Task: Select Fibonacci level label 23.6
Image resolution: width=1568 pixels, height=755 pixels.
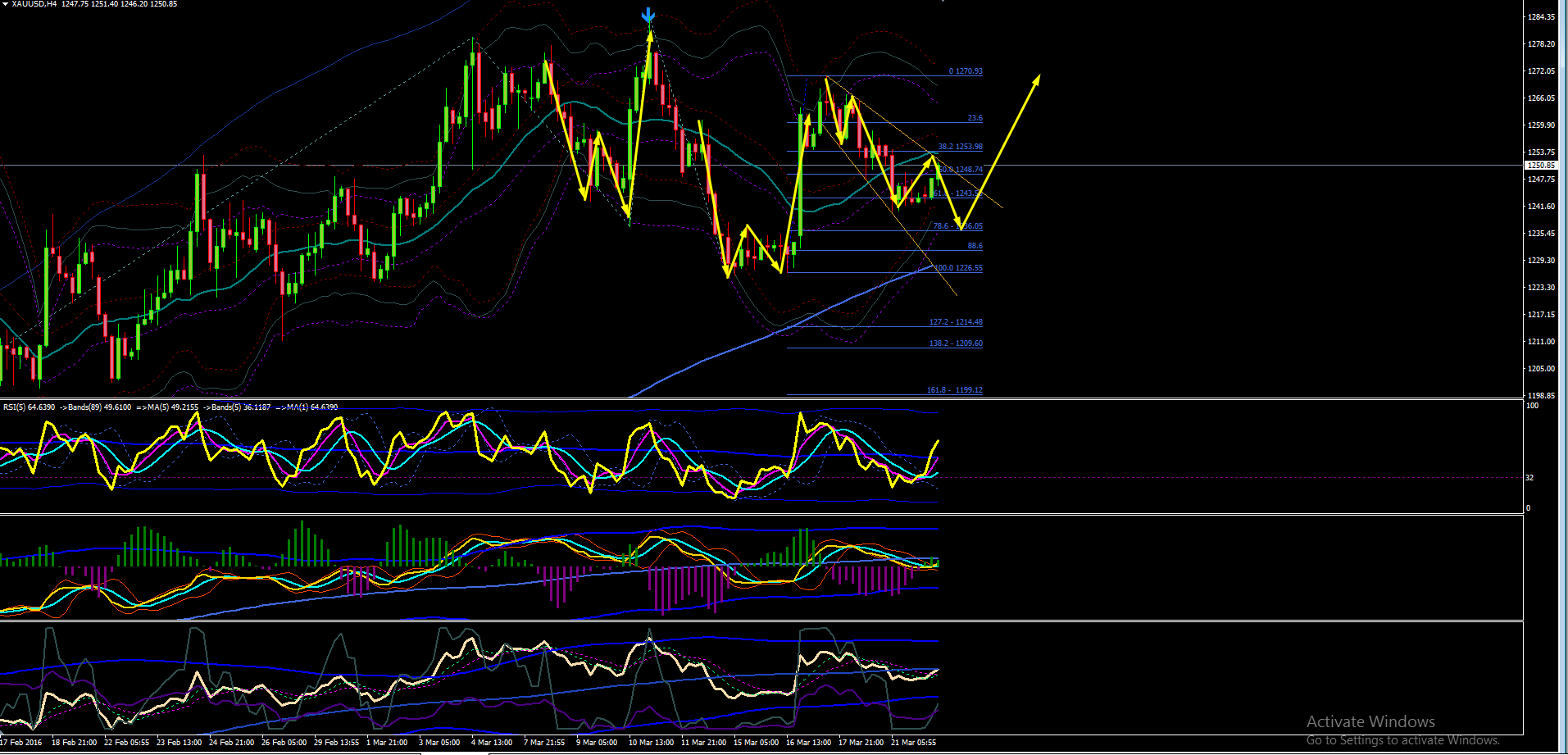Action: pos(975,118)
